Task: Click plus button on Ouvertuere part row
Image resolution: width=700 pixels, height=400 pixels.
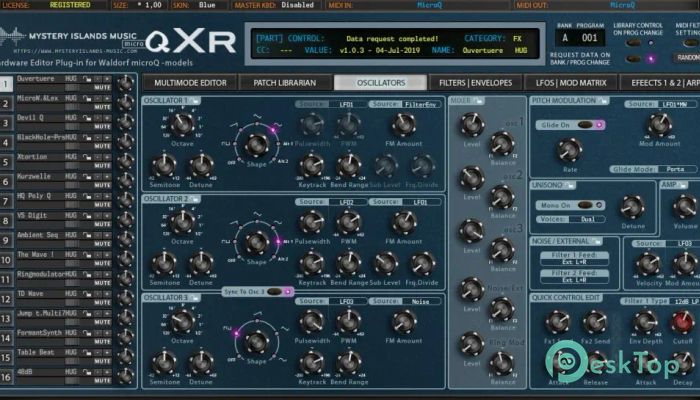Action: pyautogui.click(x=107, y=79)
